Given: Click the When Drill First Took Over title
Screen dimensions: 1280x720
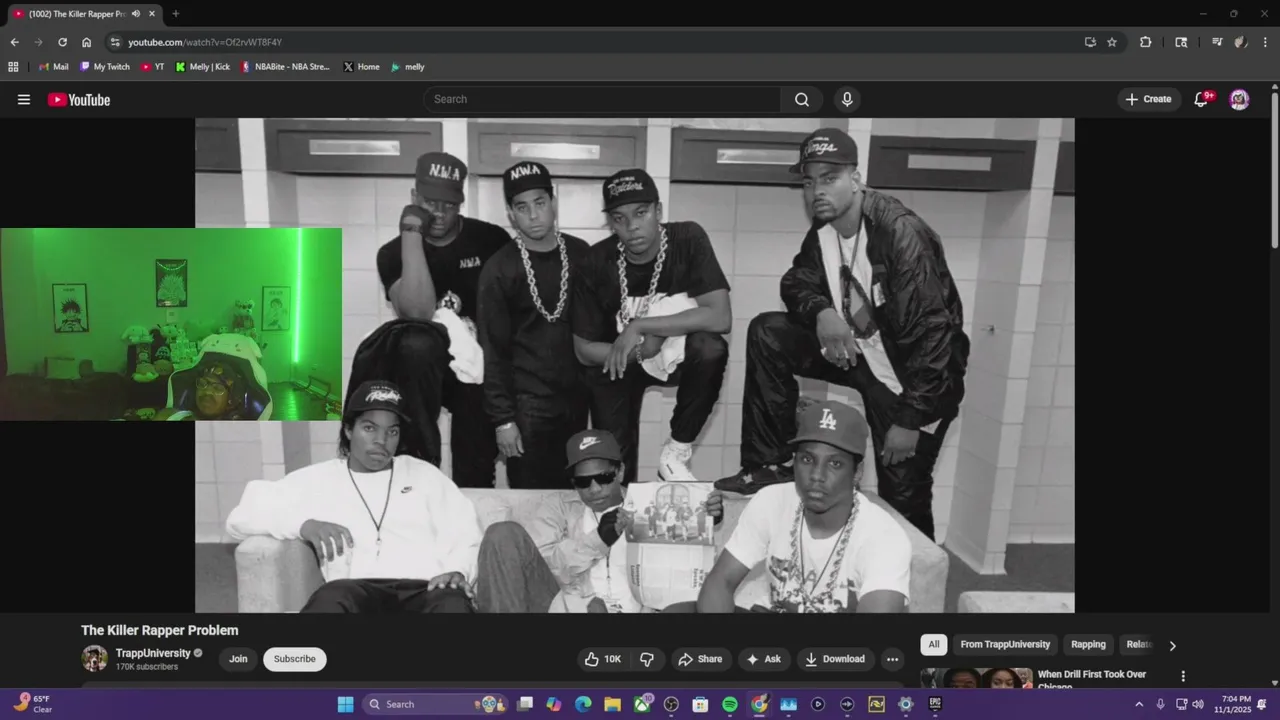Looking at the screenshot, I should point(1091,679).
